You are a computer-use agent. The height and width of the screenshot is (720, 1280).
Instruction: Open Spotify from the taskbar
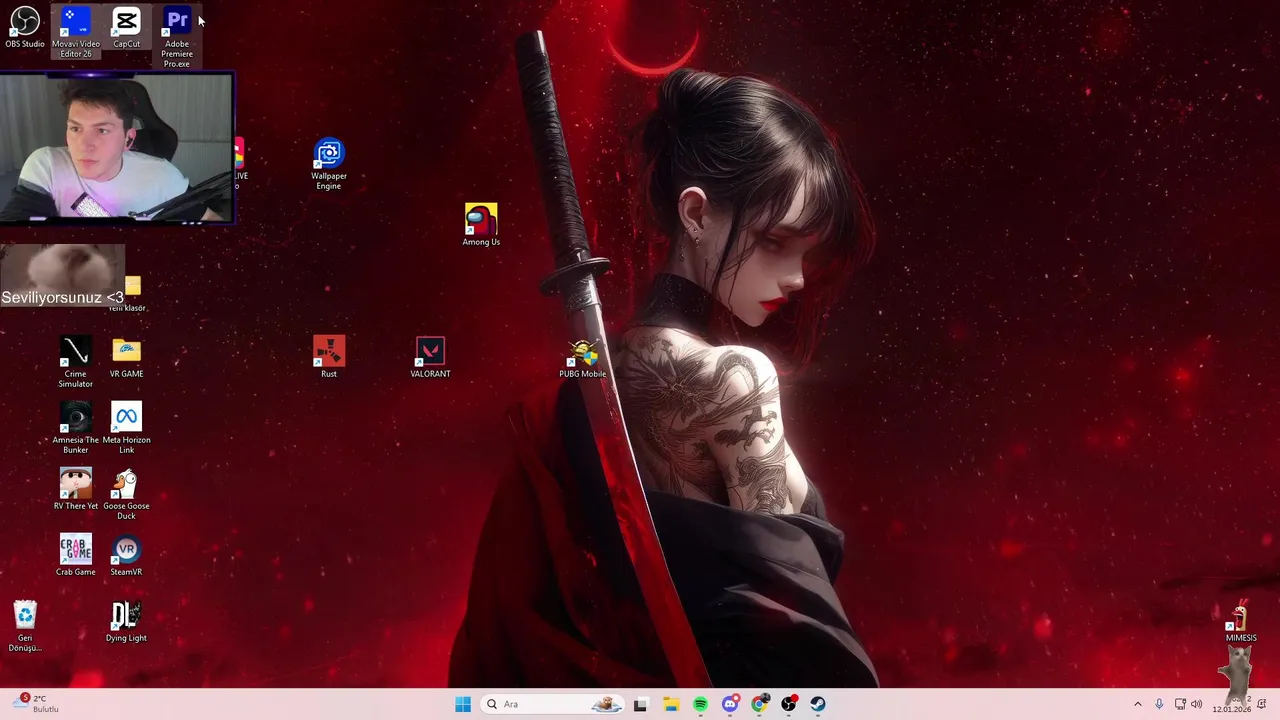click(x=700, y=704)
